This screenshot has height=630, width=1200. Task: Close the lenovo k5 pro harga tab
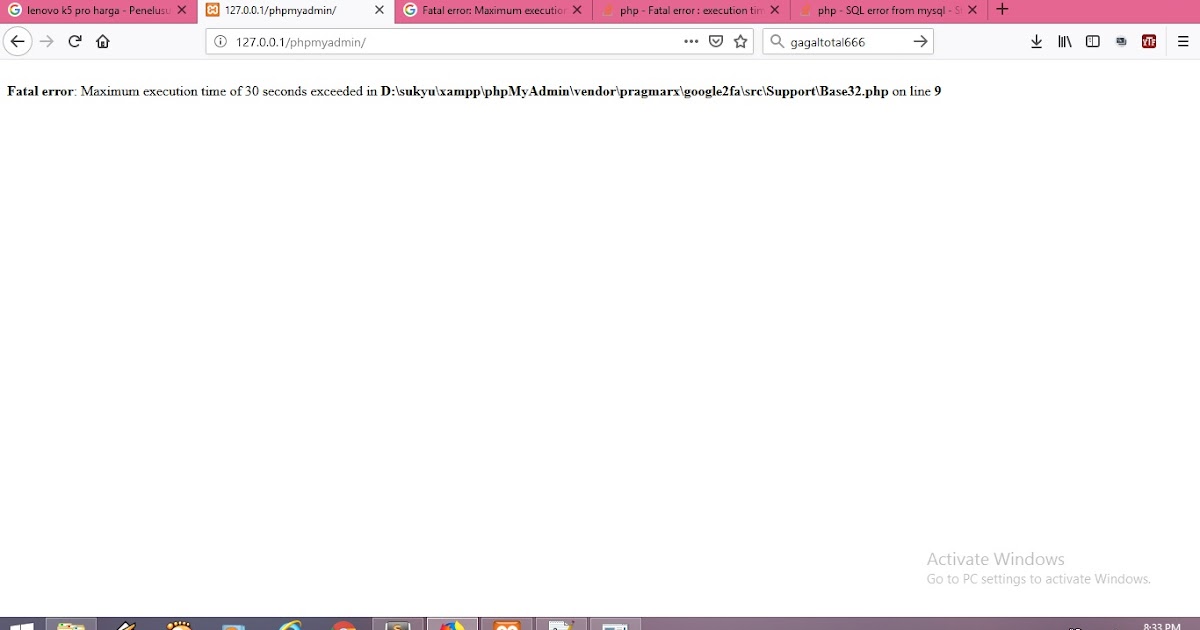[x=181, y=10]
